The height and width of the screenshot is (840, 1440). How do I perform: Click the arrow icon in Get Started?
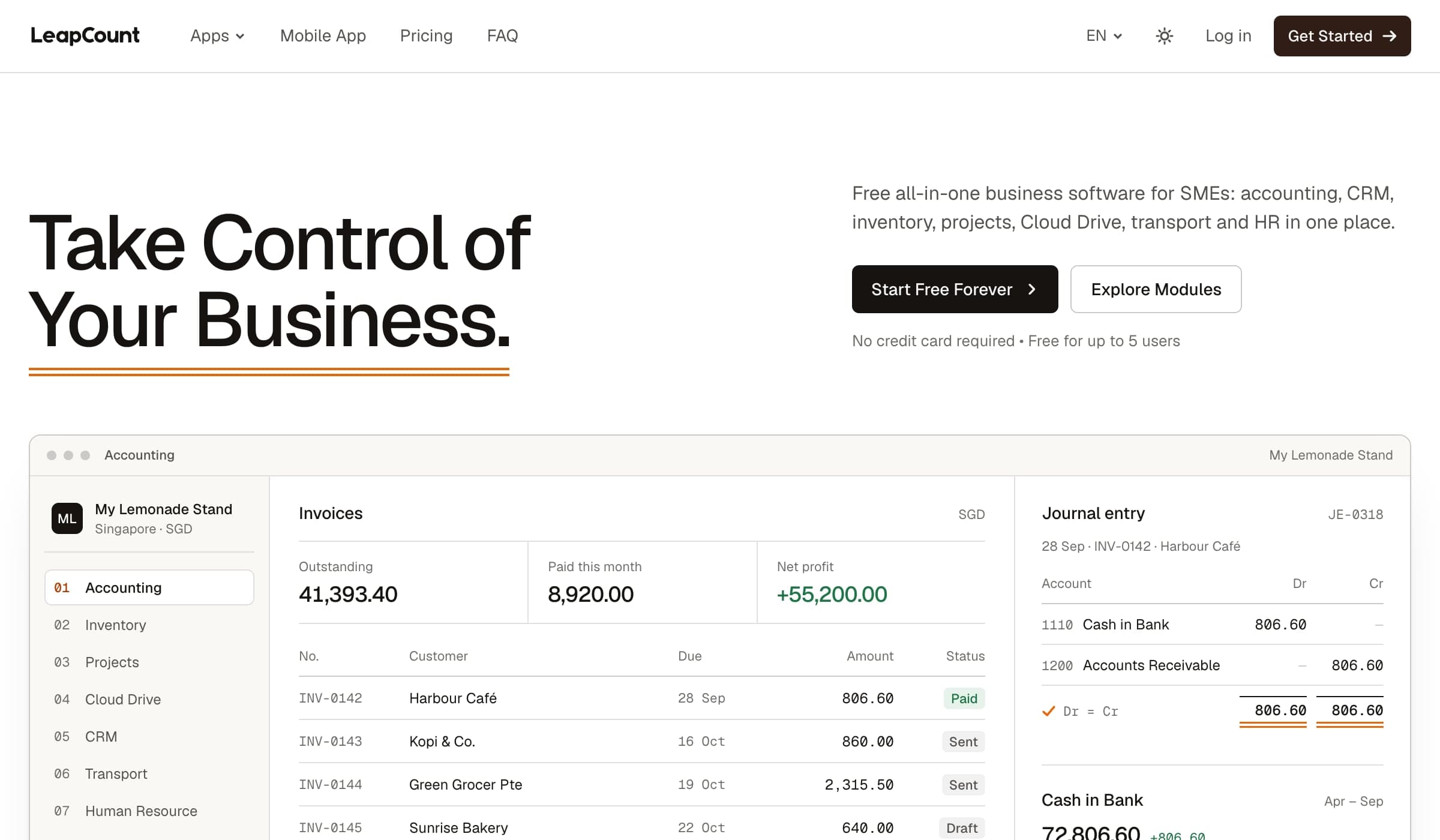coord(1389,36)
